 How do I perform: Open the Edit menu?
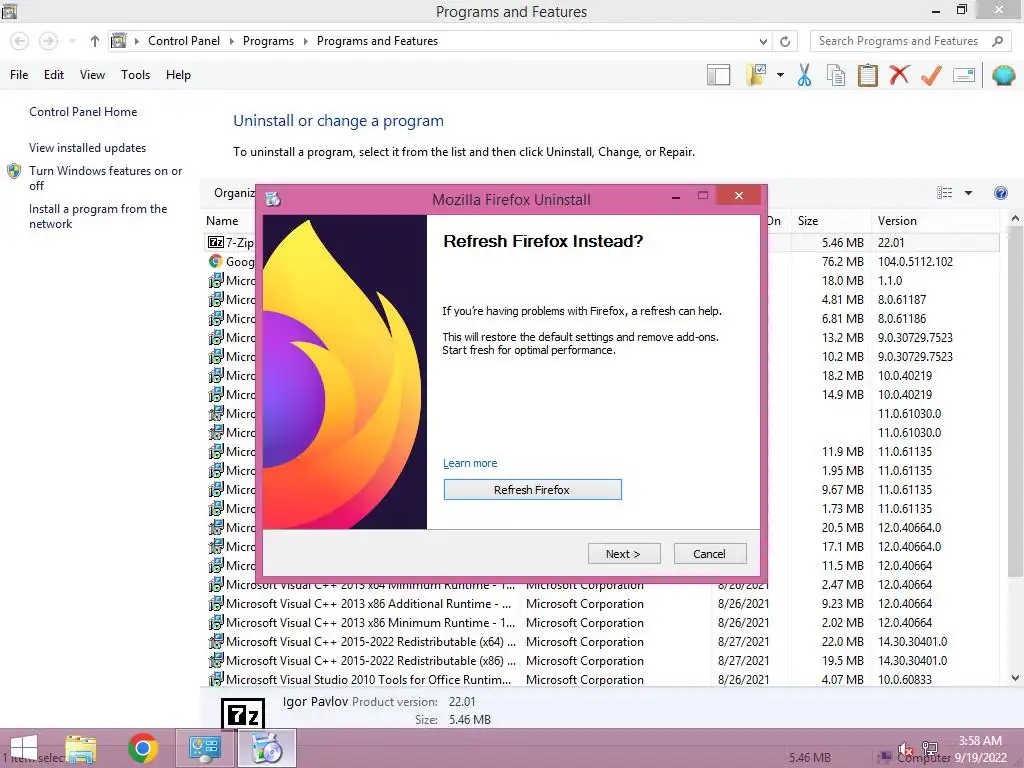click(x=54, y=75)
